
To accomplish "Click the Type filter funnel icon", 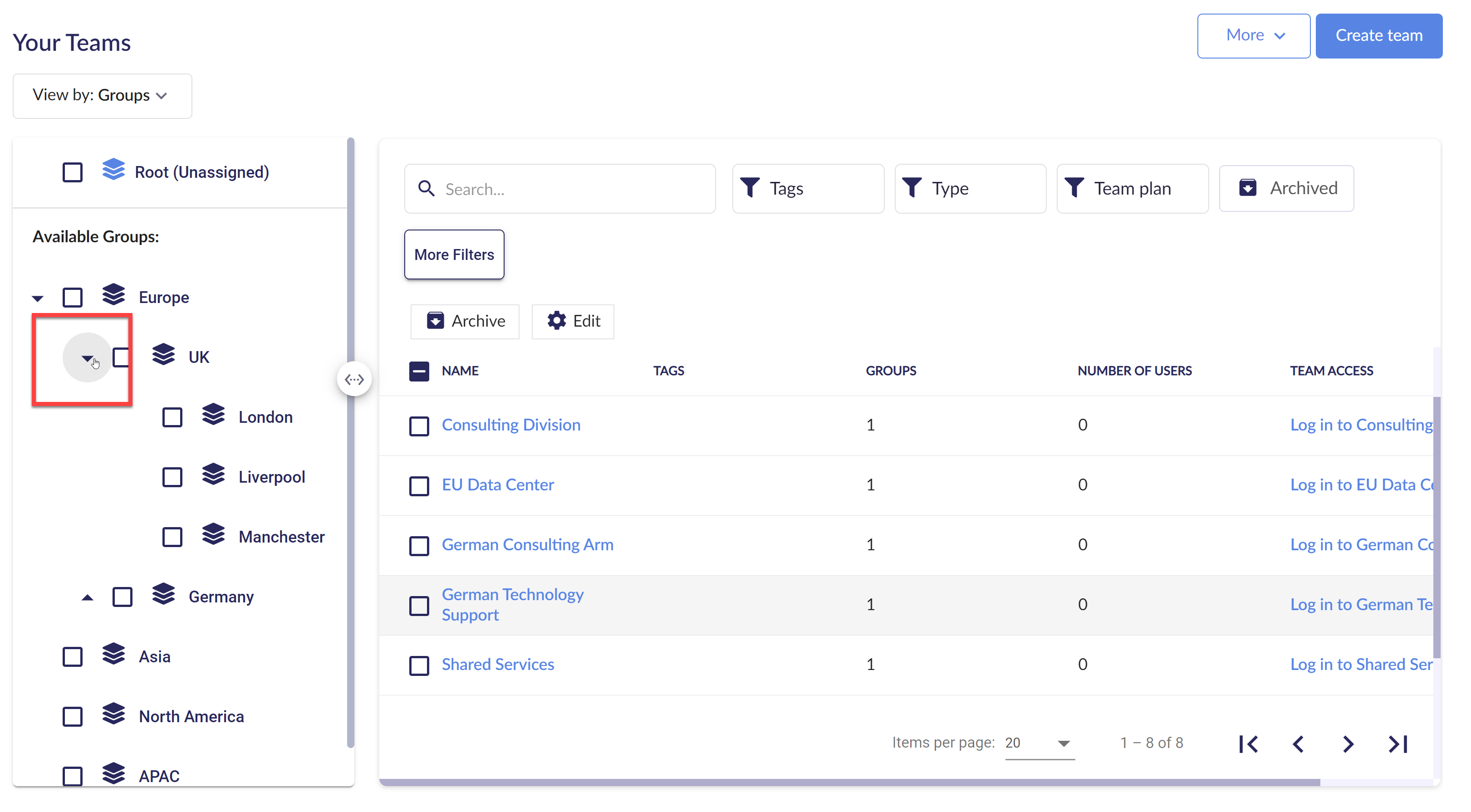I will tap(912, 188).
